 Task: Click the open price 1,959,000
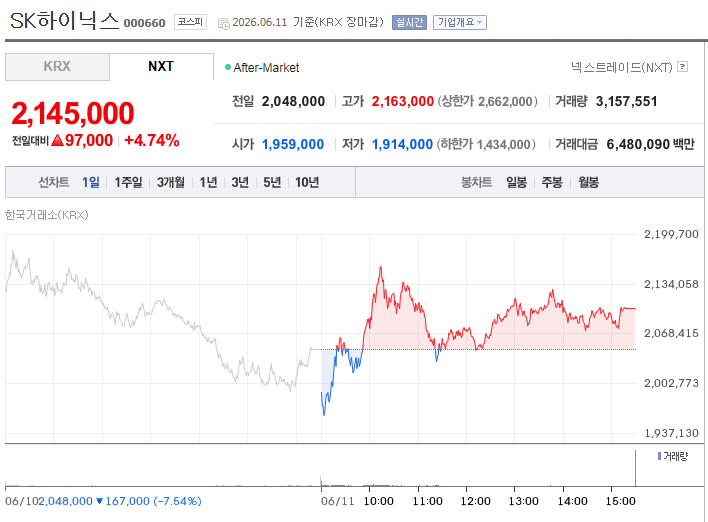[293, 144]
